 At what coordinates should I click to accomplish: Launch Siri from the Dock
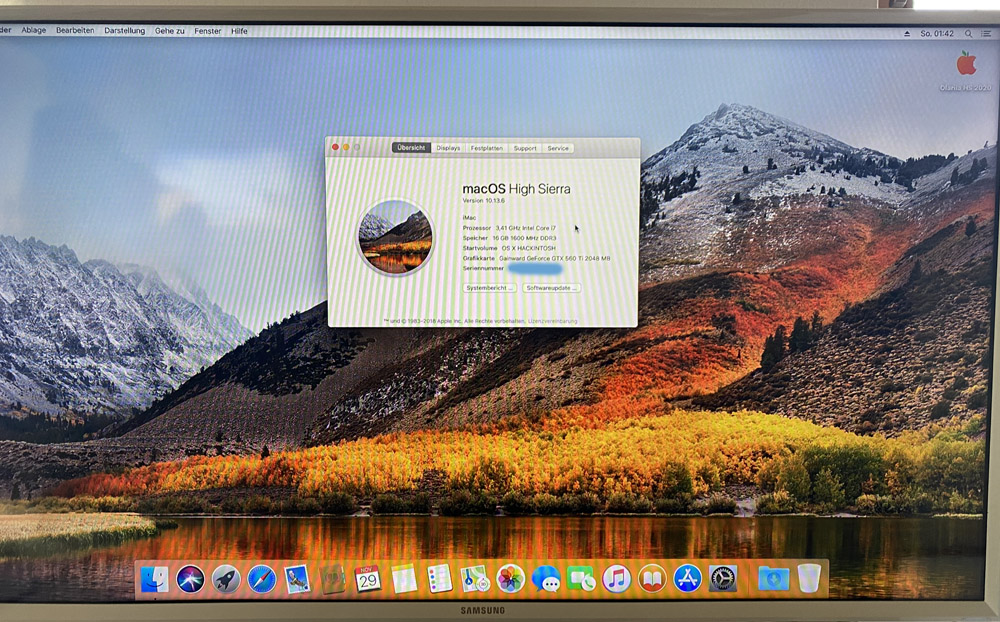190,578
